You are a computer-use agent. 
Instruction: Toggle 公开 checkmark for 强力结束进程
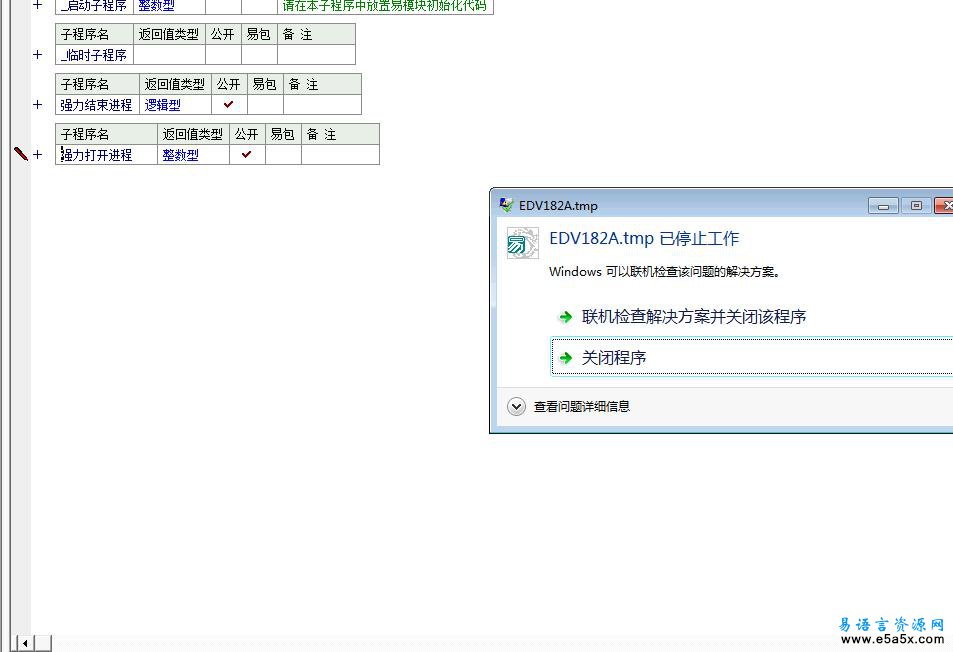click(229, 105)
